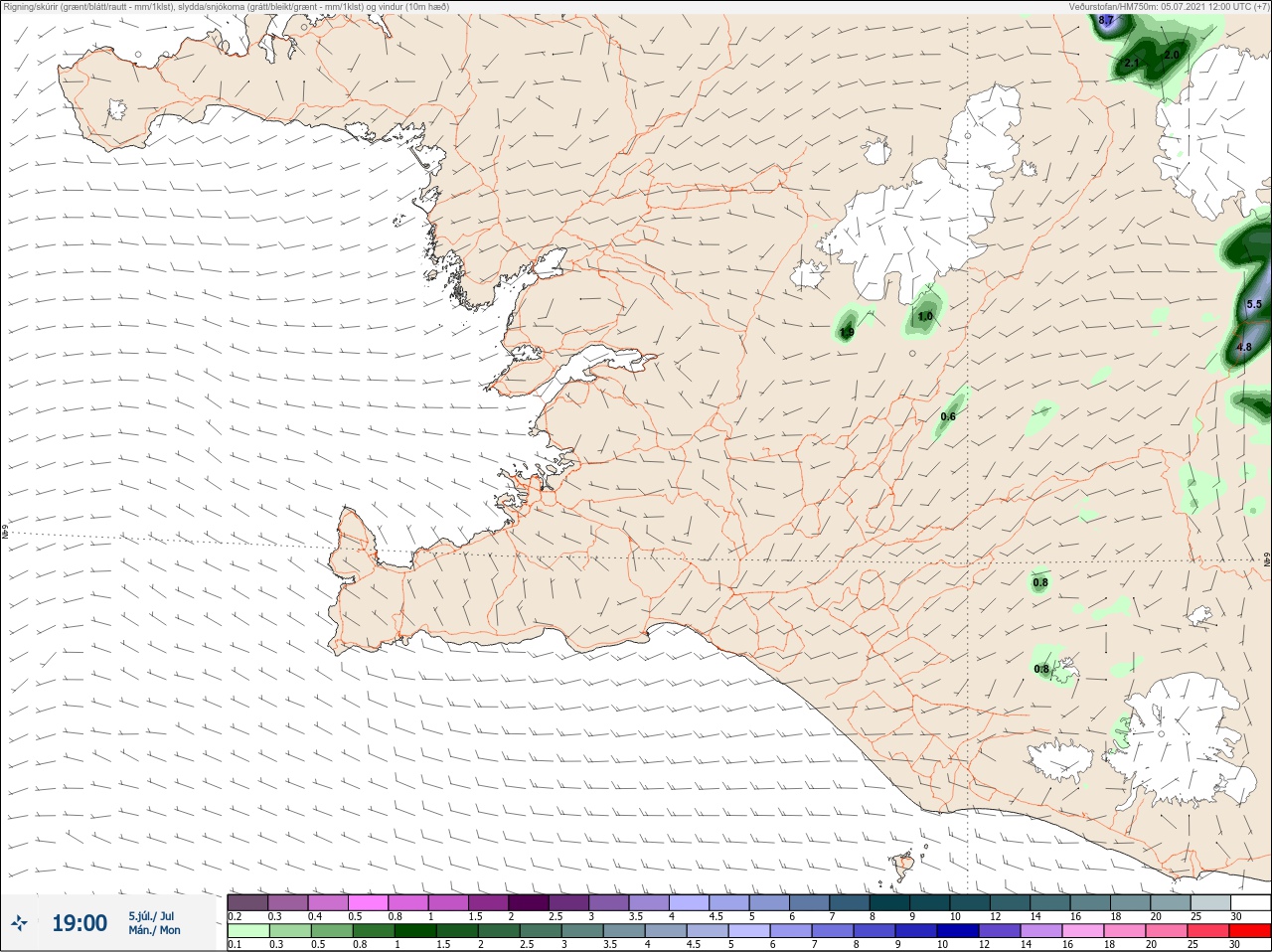Click the 8.7 precipitation value on map

point(1107,20)
